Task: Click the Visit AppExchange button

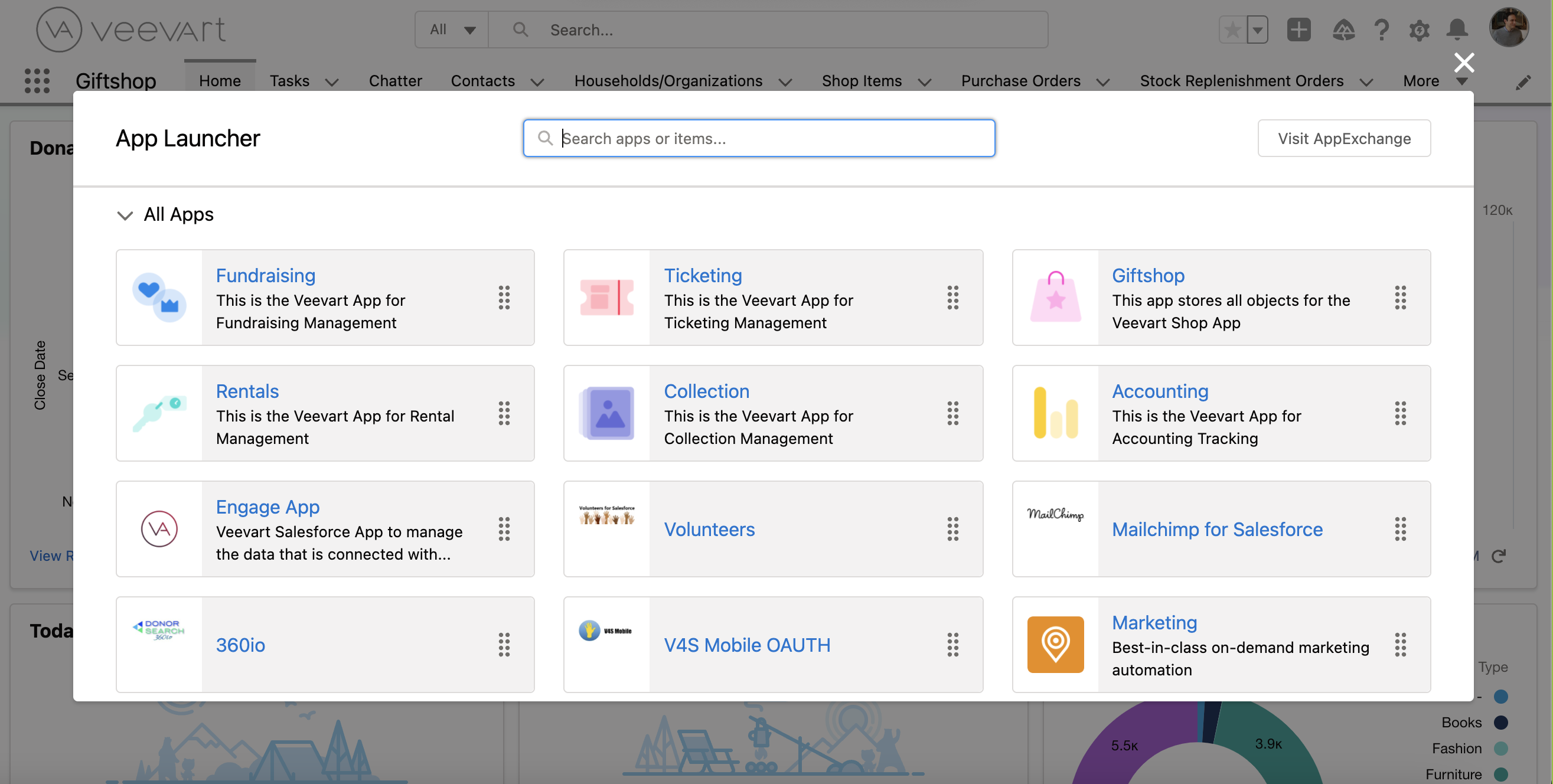Action: pyautogui.click(x=1344, y=139)
